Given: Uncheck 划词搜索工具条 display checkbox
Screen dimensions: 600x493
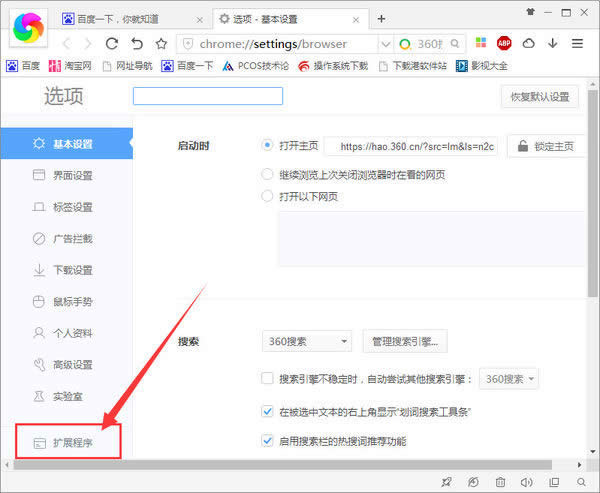Looking at the screenshot, I should click(267, 411).
